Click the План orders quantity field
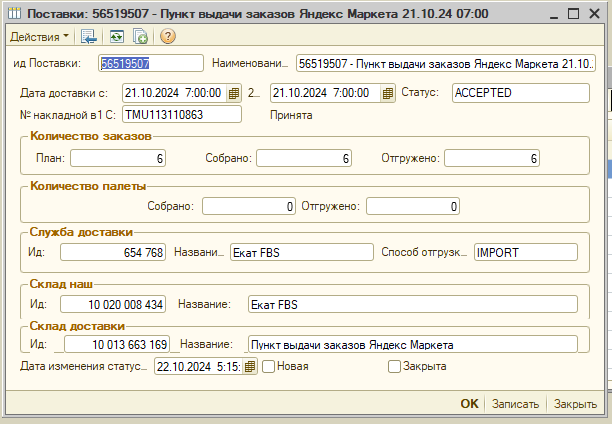This screenshot has height=424, width=612. pyautogui.click(x=118, y=158)
